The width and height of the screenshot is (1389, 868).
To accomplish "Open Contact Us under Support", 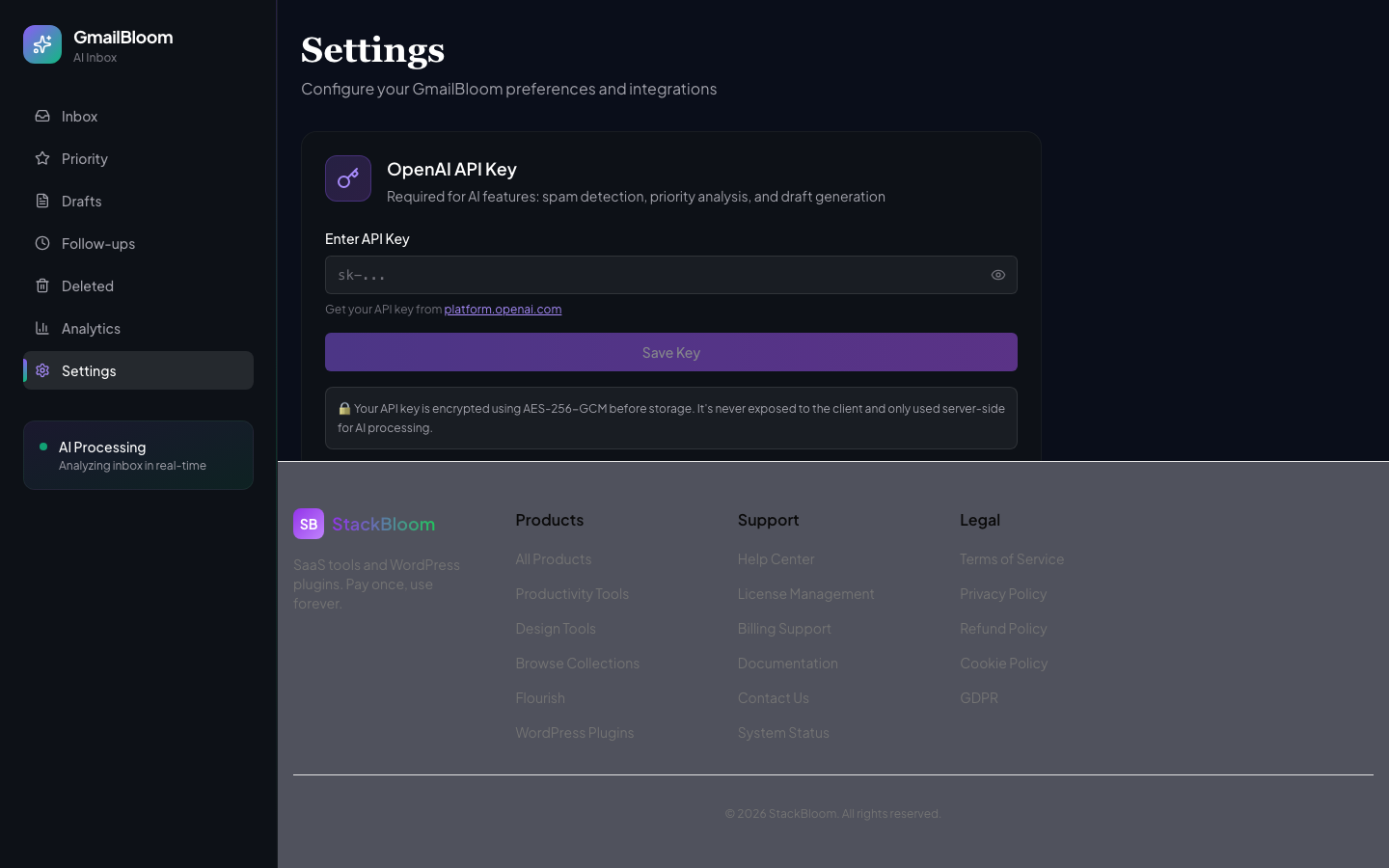I will pyautogui.click(x=773, y=697).
